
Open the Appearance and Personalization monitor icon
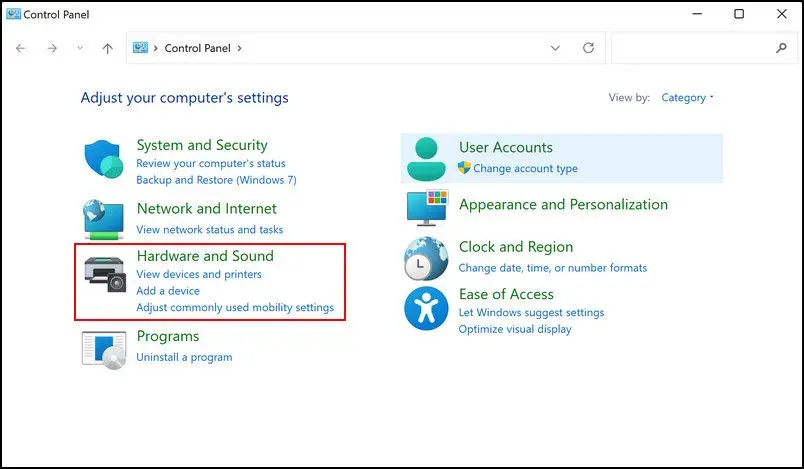pos(427,208)
